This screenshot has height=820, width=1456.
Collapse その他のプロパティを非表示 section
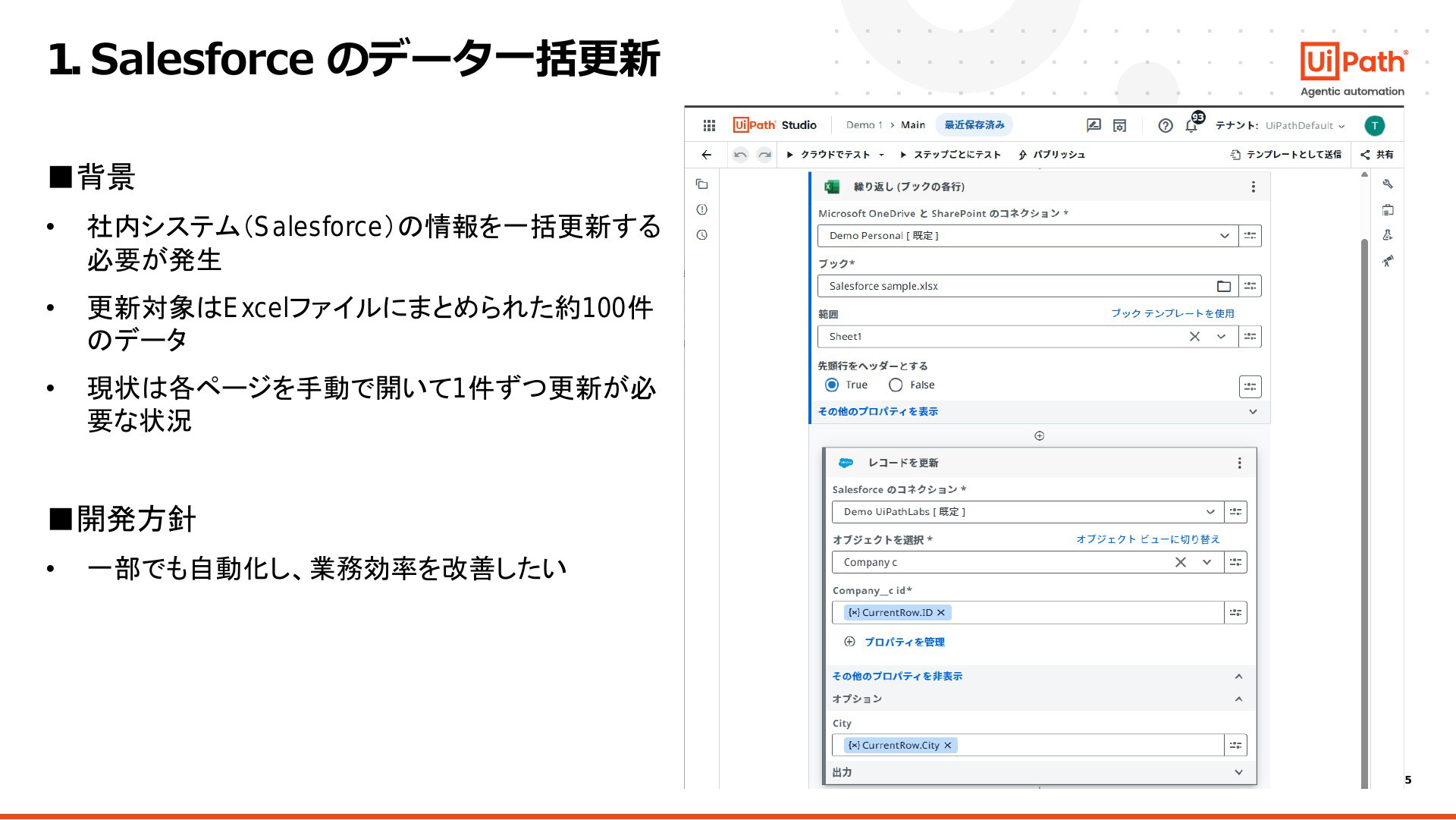pyautogui.click(x=1039, y=677)
